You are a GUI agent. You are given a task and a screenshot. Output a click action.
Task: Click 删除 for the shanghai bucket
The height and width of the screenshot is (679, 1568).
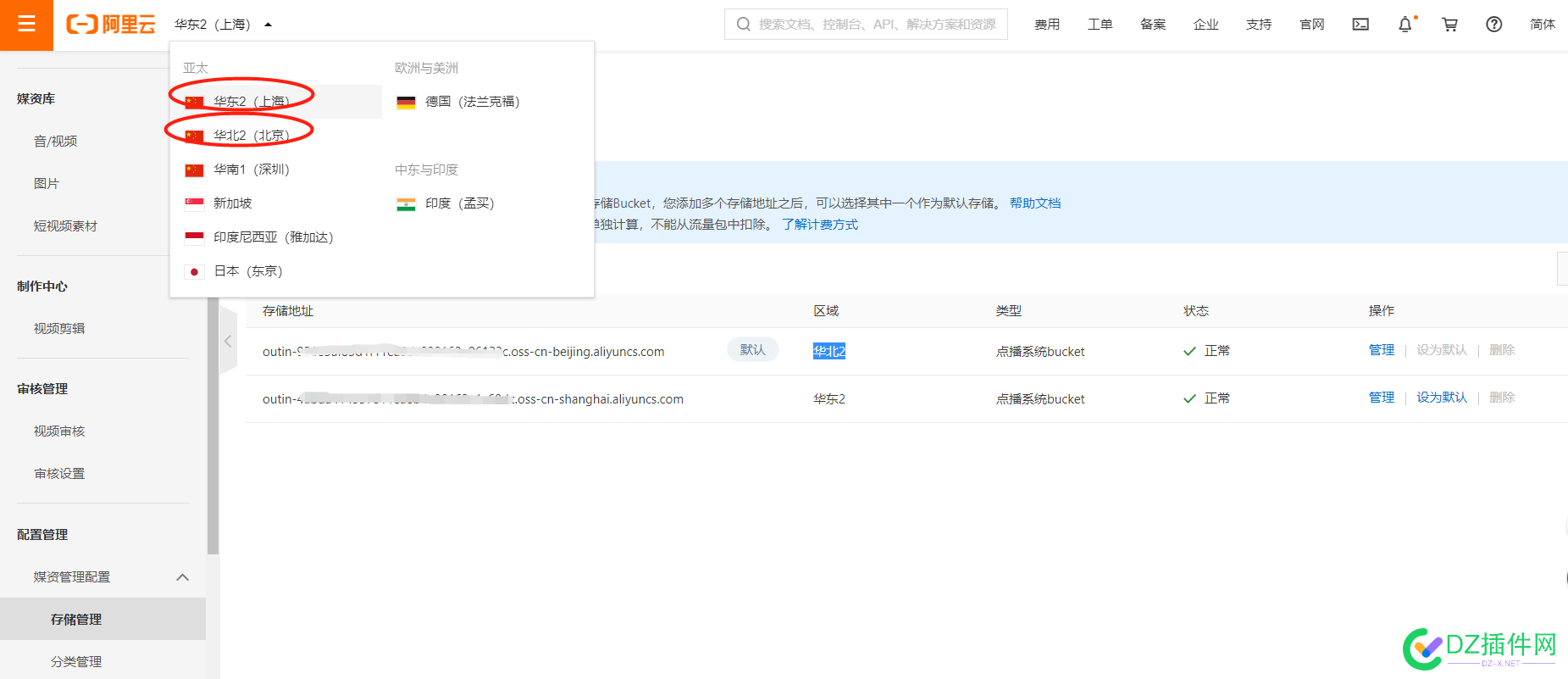click(x=1502, y=398)
